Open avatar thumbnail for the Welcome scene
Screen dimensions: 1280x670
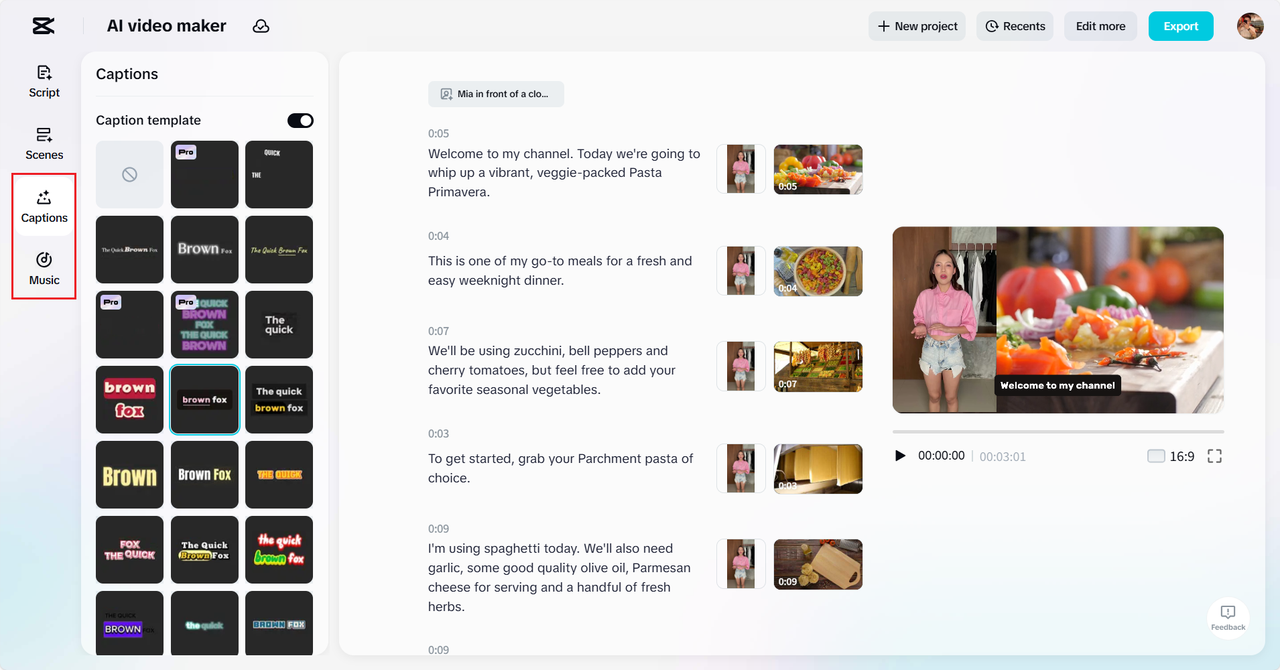click(x=741, y=169)
